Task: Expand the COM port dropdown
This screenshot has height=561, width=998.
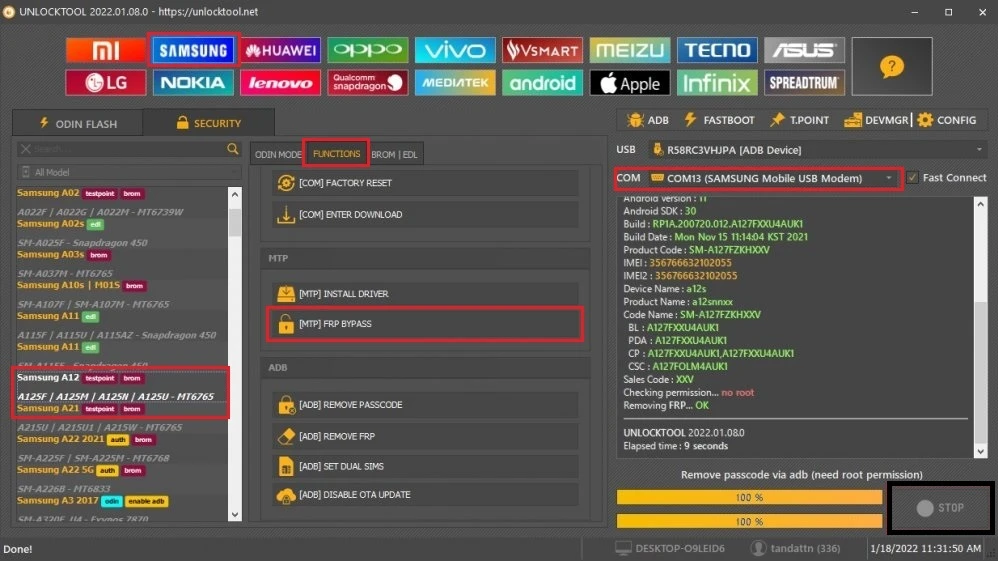Action: pos(889,178)
